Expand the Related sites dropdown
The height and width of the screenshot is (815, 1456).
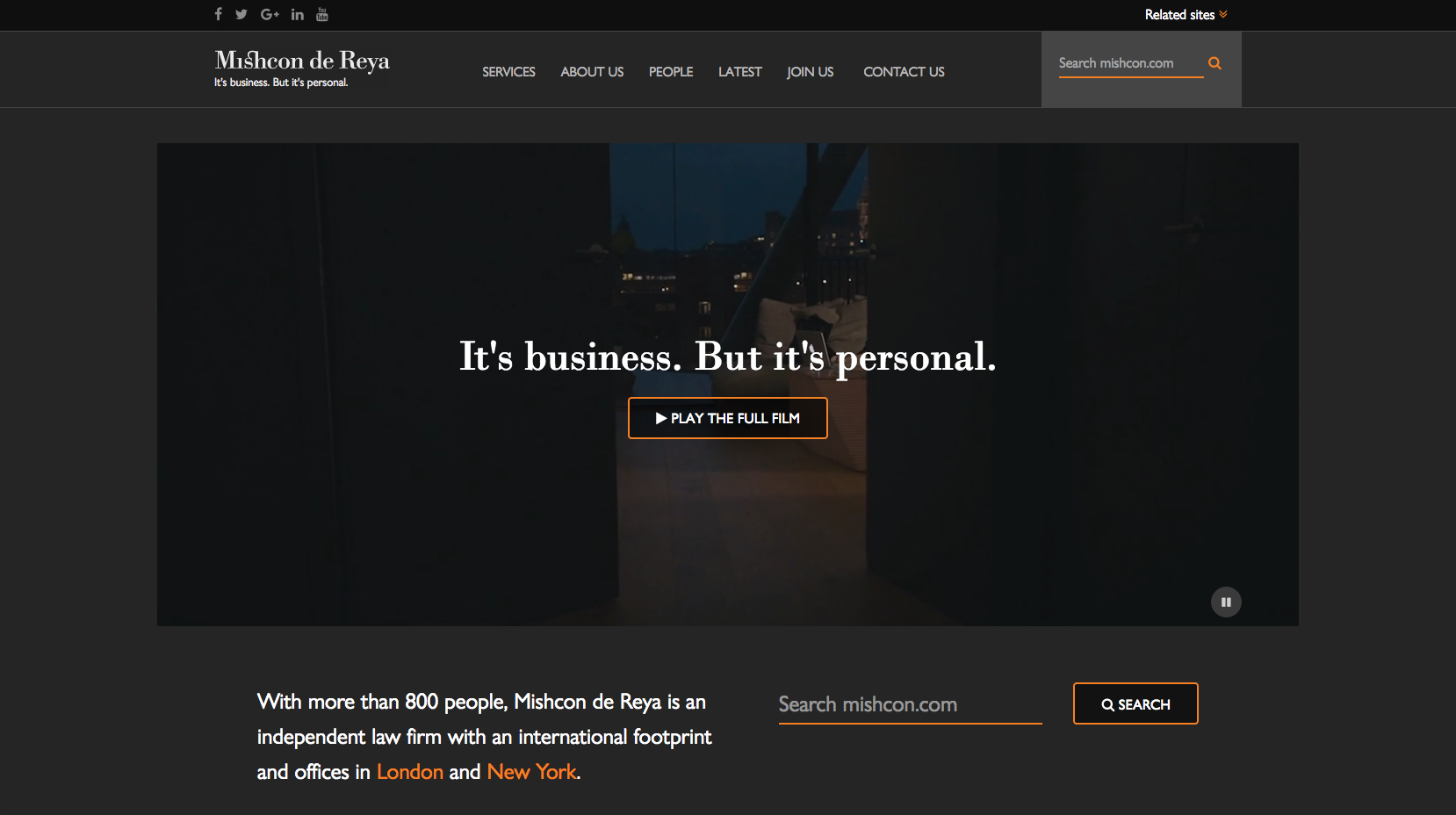coord(1186,15)
